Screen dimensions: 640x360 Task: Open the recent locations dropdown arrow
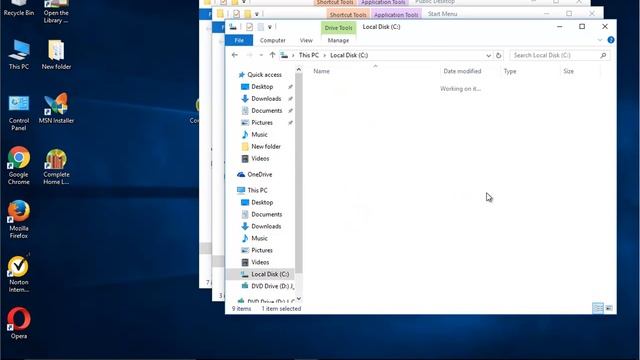tap(261, 55)
